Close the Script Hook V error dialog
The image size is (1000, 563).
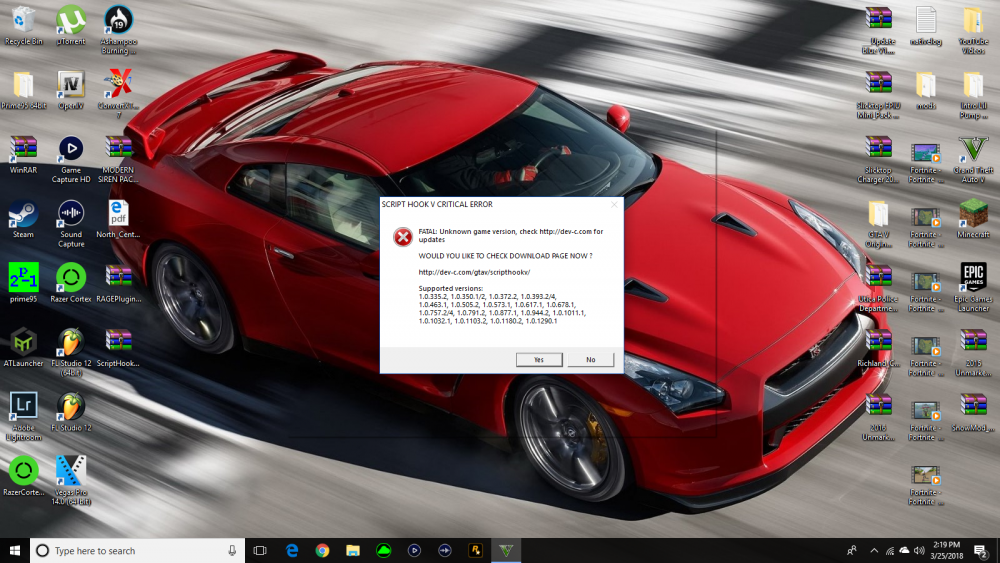coord(614,204)
